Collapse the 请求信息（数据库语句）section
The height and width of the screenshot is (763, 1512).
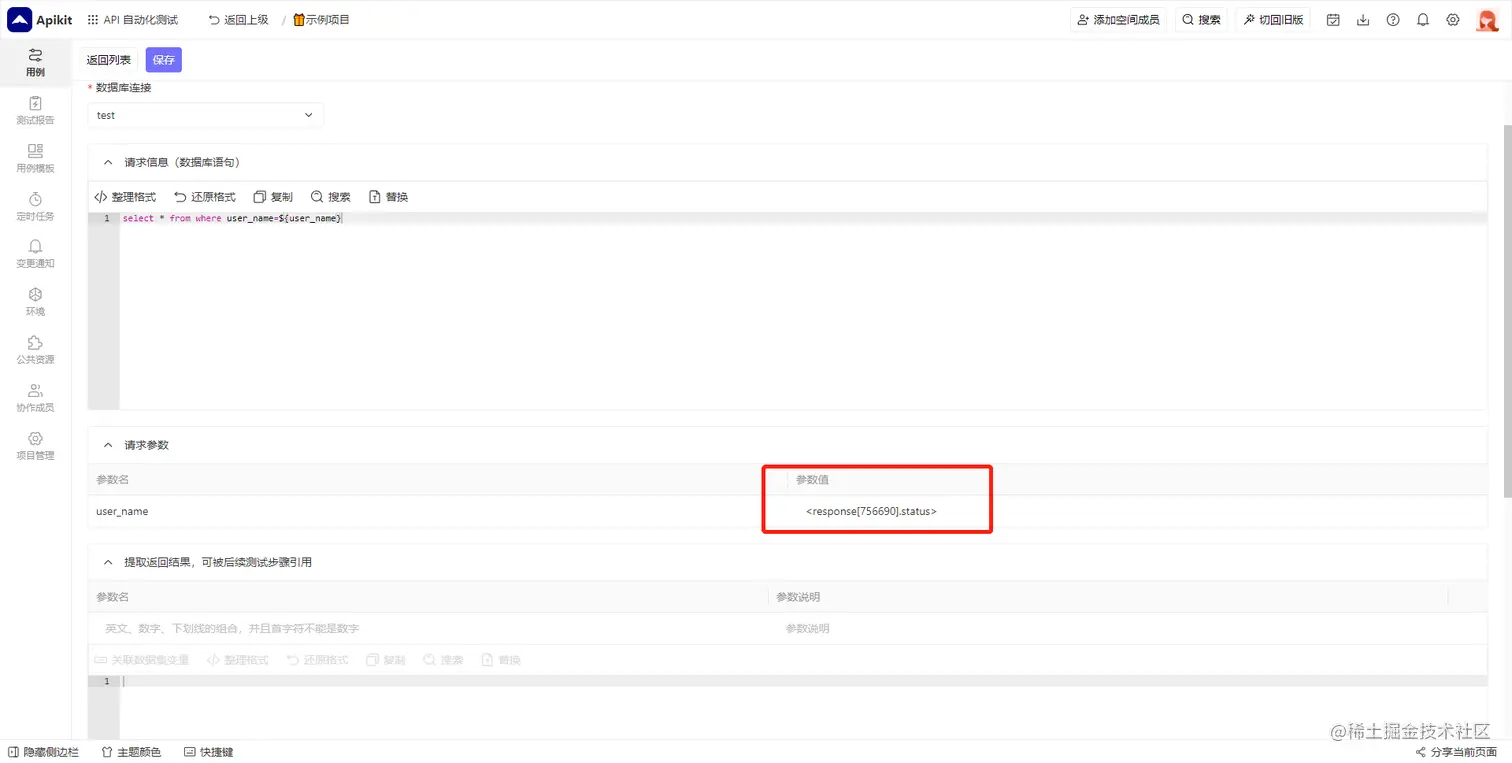coord(108,162)
